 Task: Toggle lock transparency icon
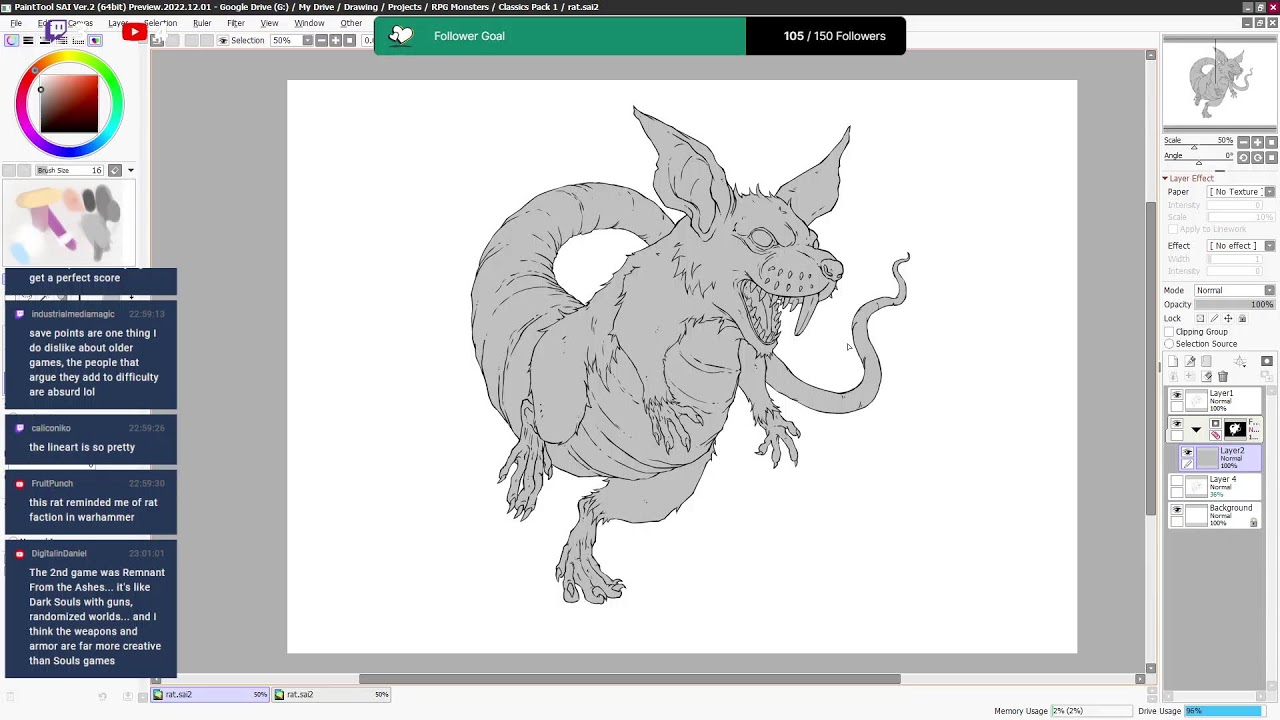(1200, 318)
